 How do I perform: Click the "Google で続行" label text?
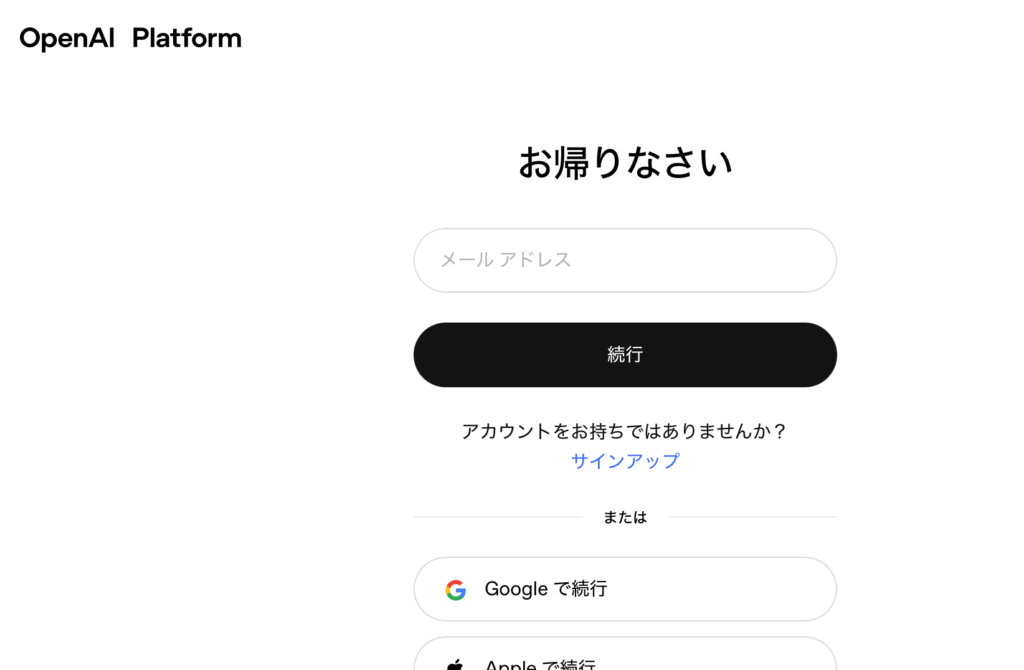(x=546, y=589)
